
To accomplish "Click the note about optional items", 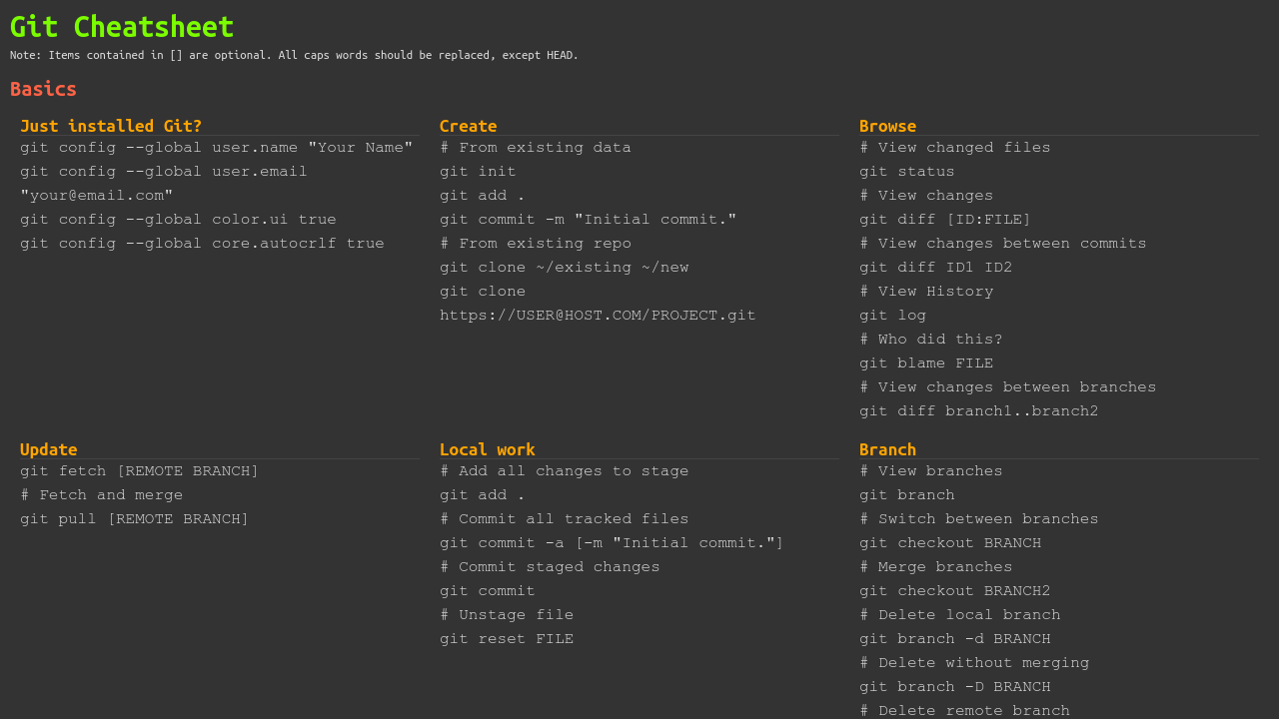I will point(294,56).
